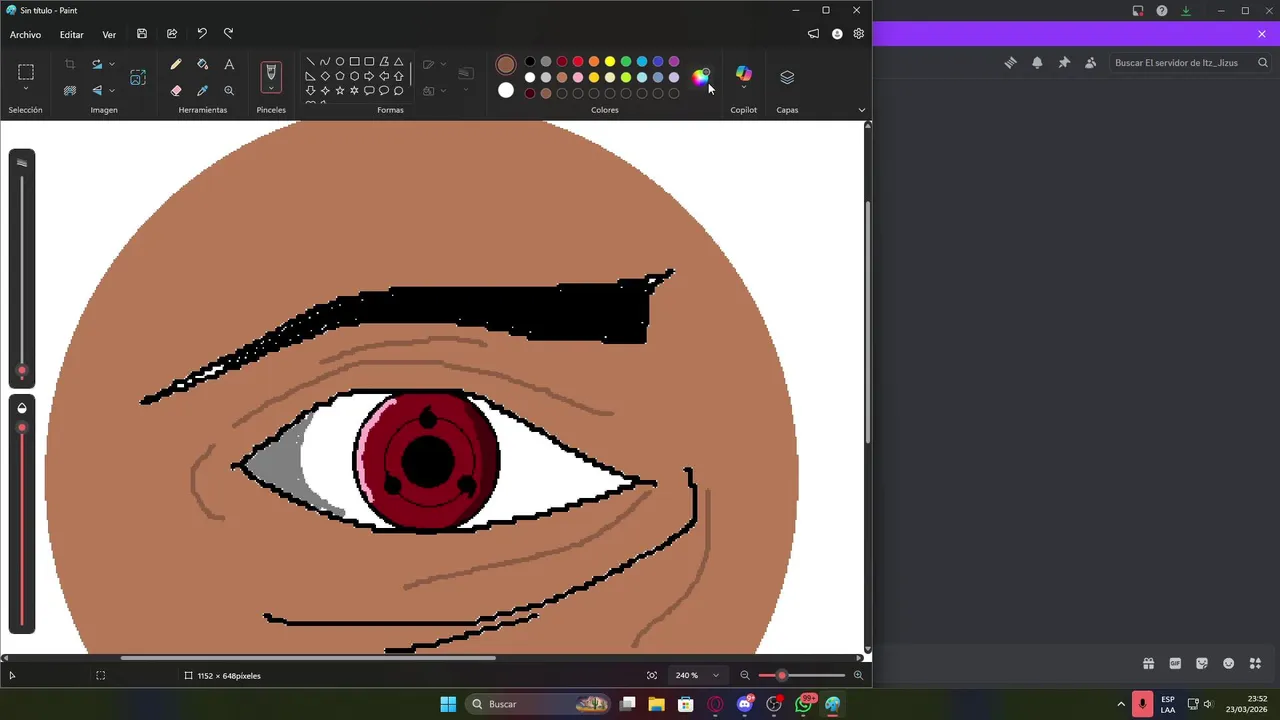Collapse the ribbon with the chevron
This screenshot has width=1280, height=720.
click(861, 110)
